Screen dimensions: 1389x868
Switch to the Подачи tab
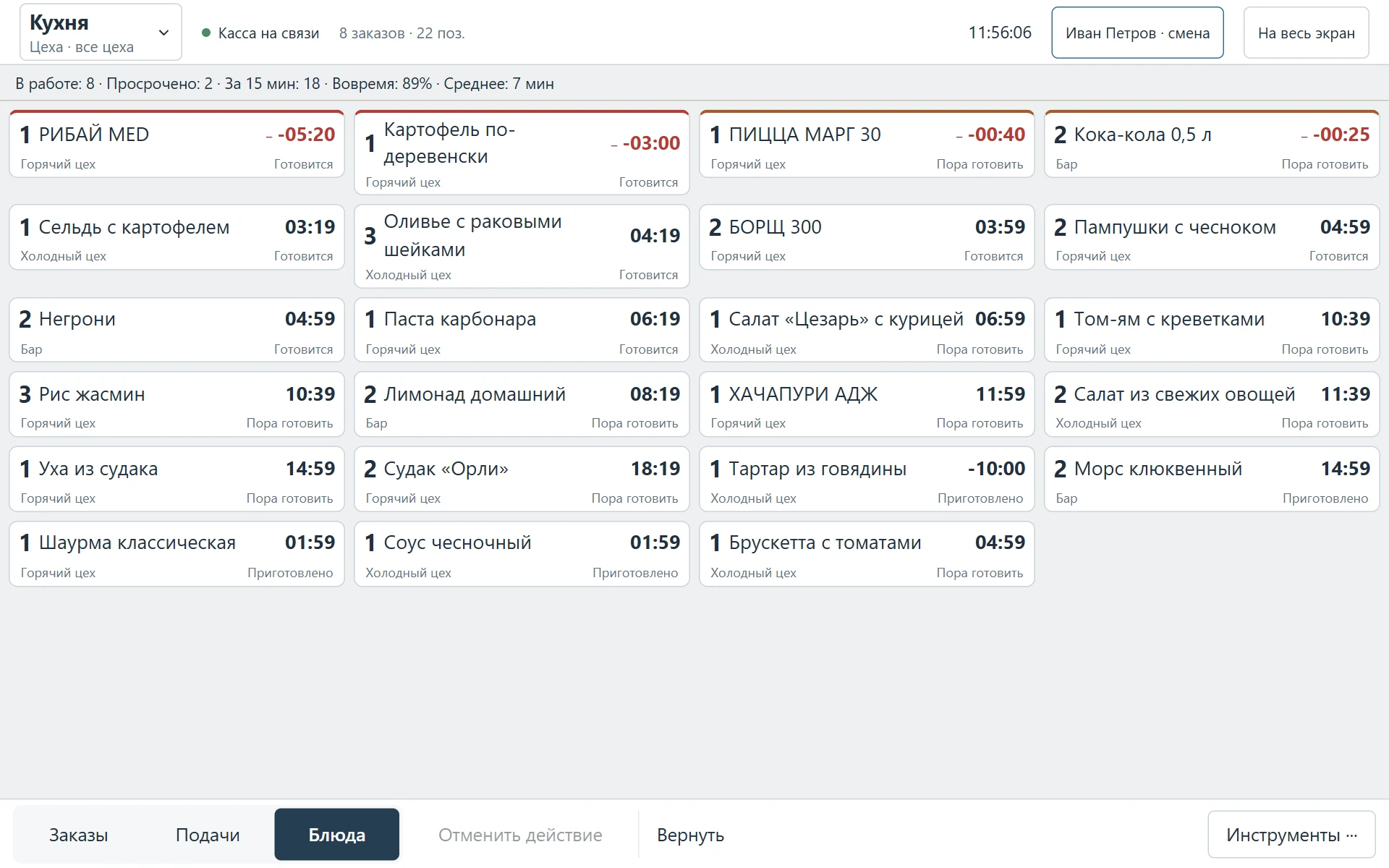coord(208,835)
